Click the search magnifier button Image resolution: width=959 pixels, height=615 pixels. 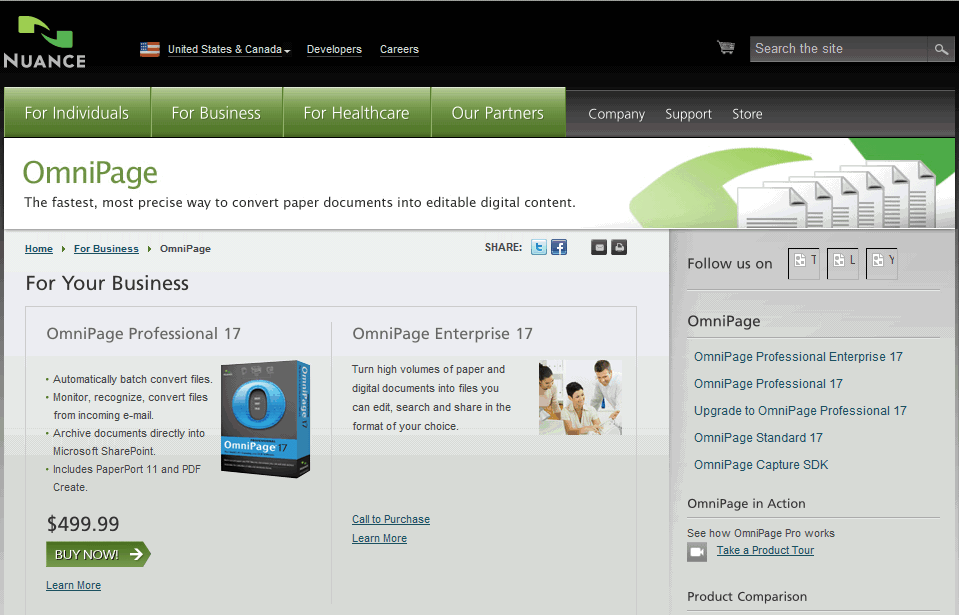[x=941, y=49]
